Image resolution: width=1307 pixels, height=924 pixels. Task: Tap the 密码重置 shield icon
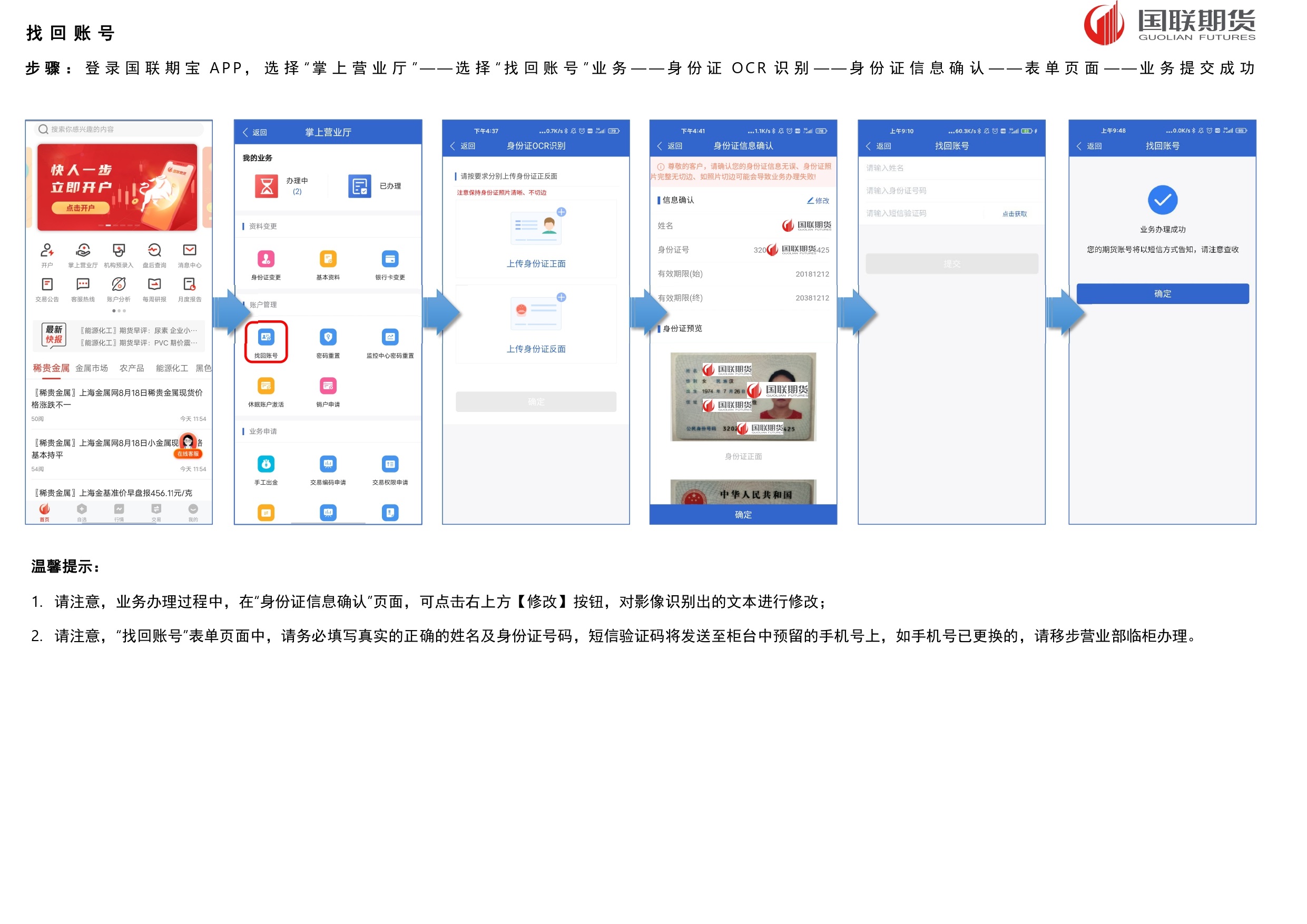click(x=328, y=338)
